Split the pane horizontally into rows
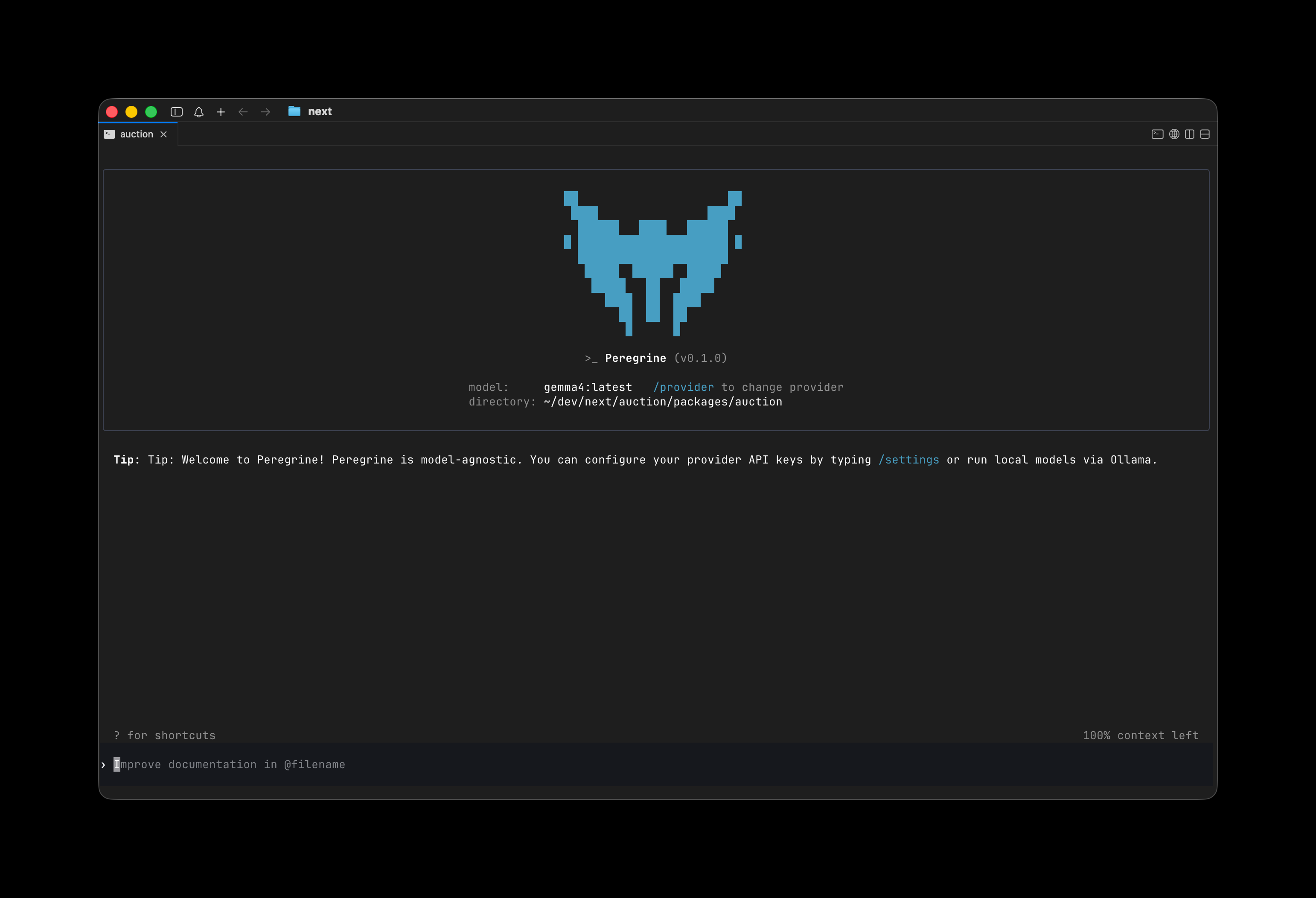Screen dimensions: 1316x898 point(1205,134)
